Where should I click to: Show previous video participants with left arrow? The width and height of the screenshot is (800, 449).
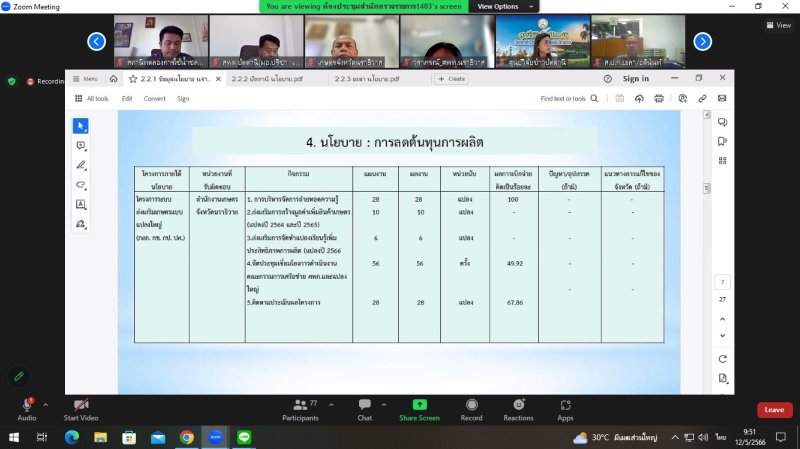[97, 41]
